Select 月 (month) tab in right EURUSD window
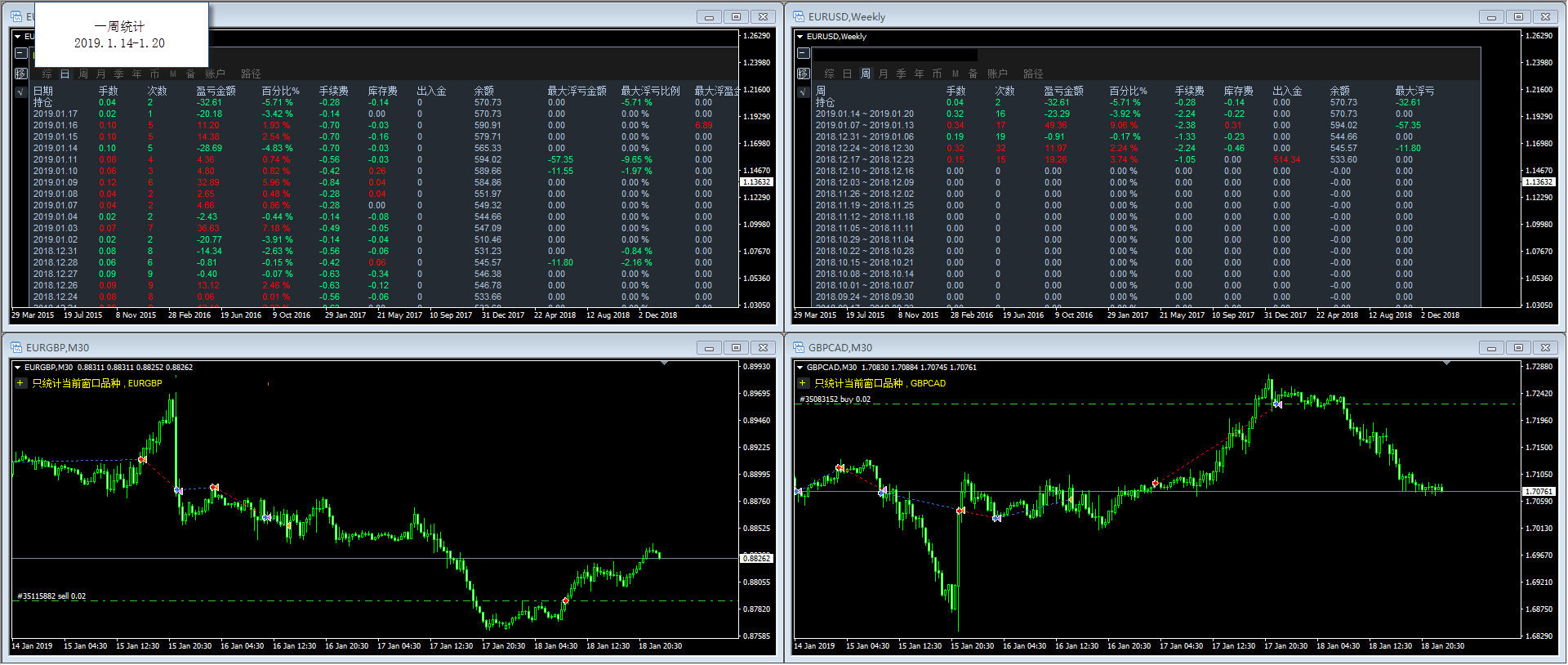The width and height of the screenshot is (1568, 665). point(884,74)
